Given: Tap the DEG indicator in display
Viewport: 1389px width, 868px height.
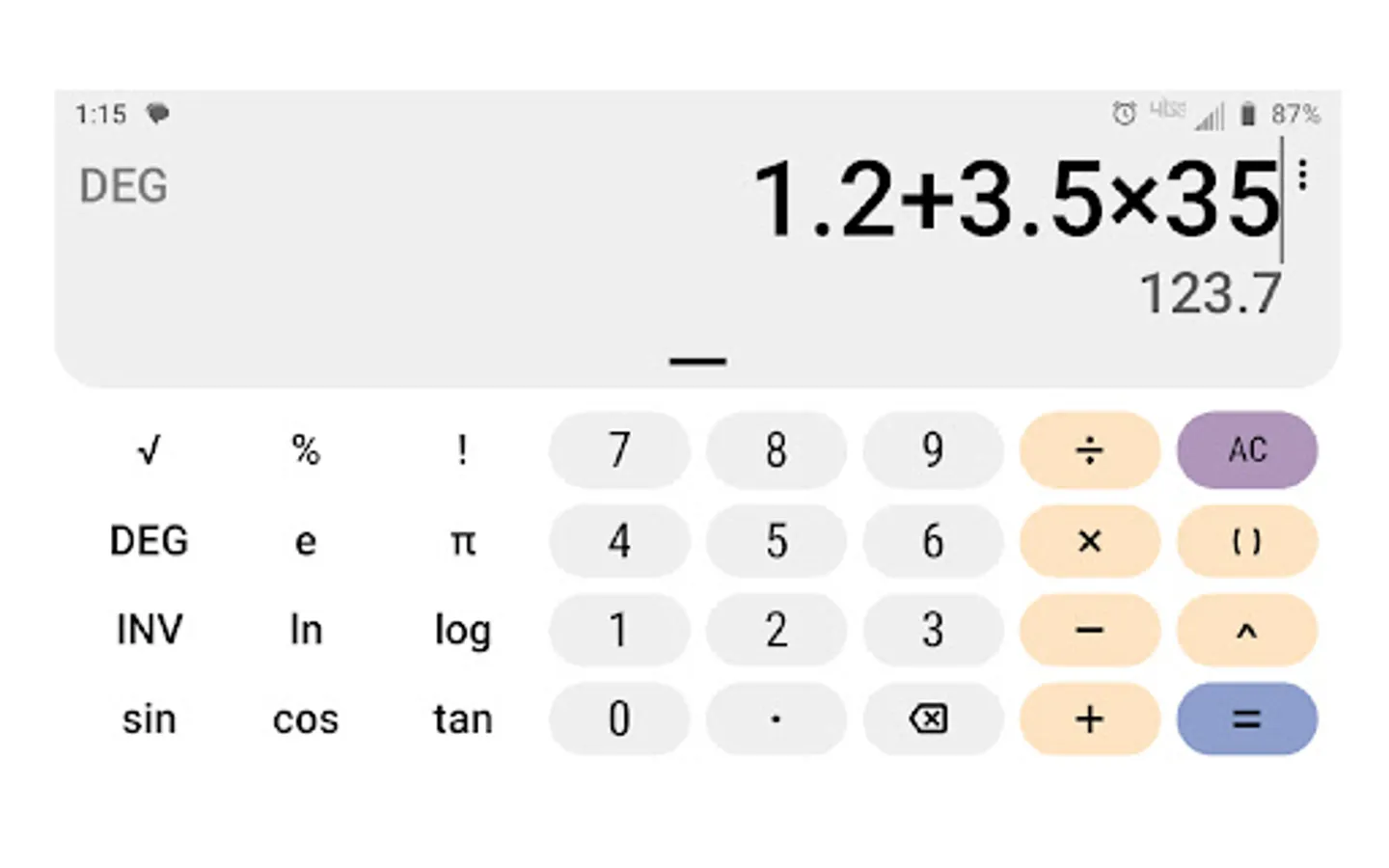Looking at the screenshot, I should [123, 186].
